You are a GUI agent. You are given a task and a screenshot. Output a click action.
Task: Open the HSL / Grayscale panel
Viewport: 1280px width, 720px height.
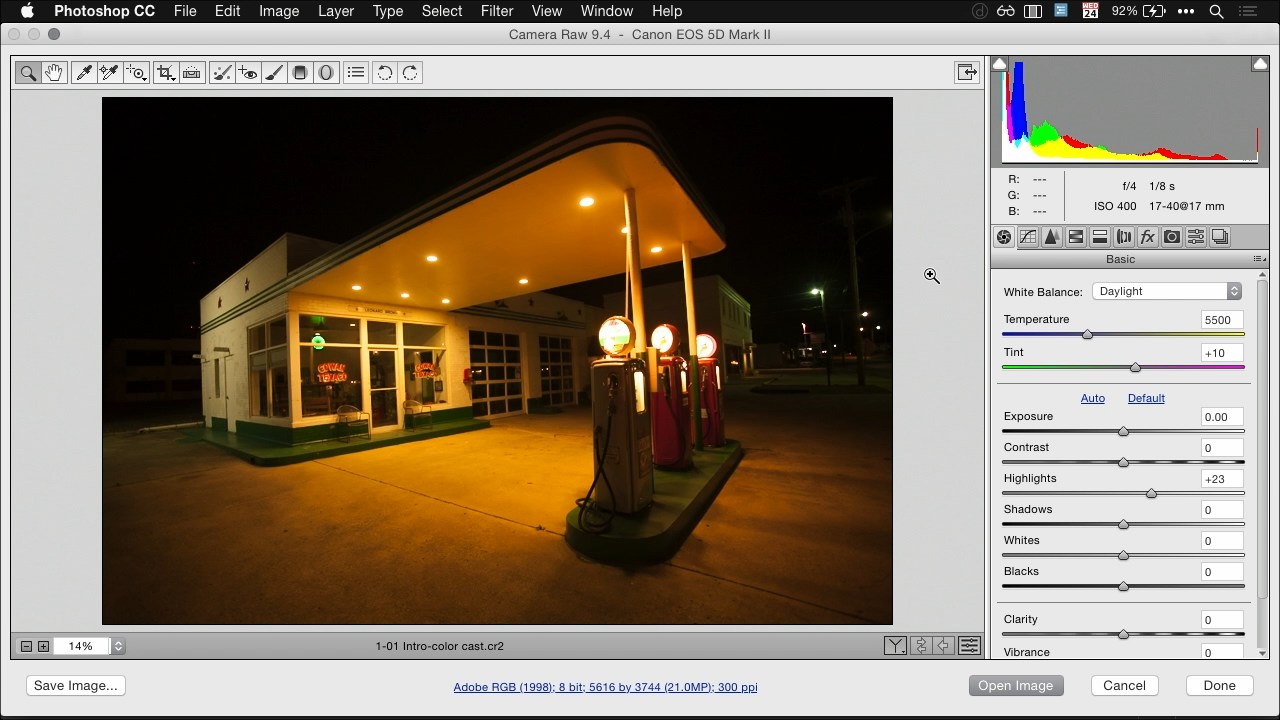(1076, 237)
